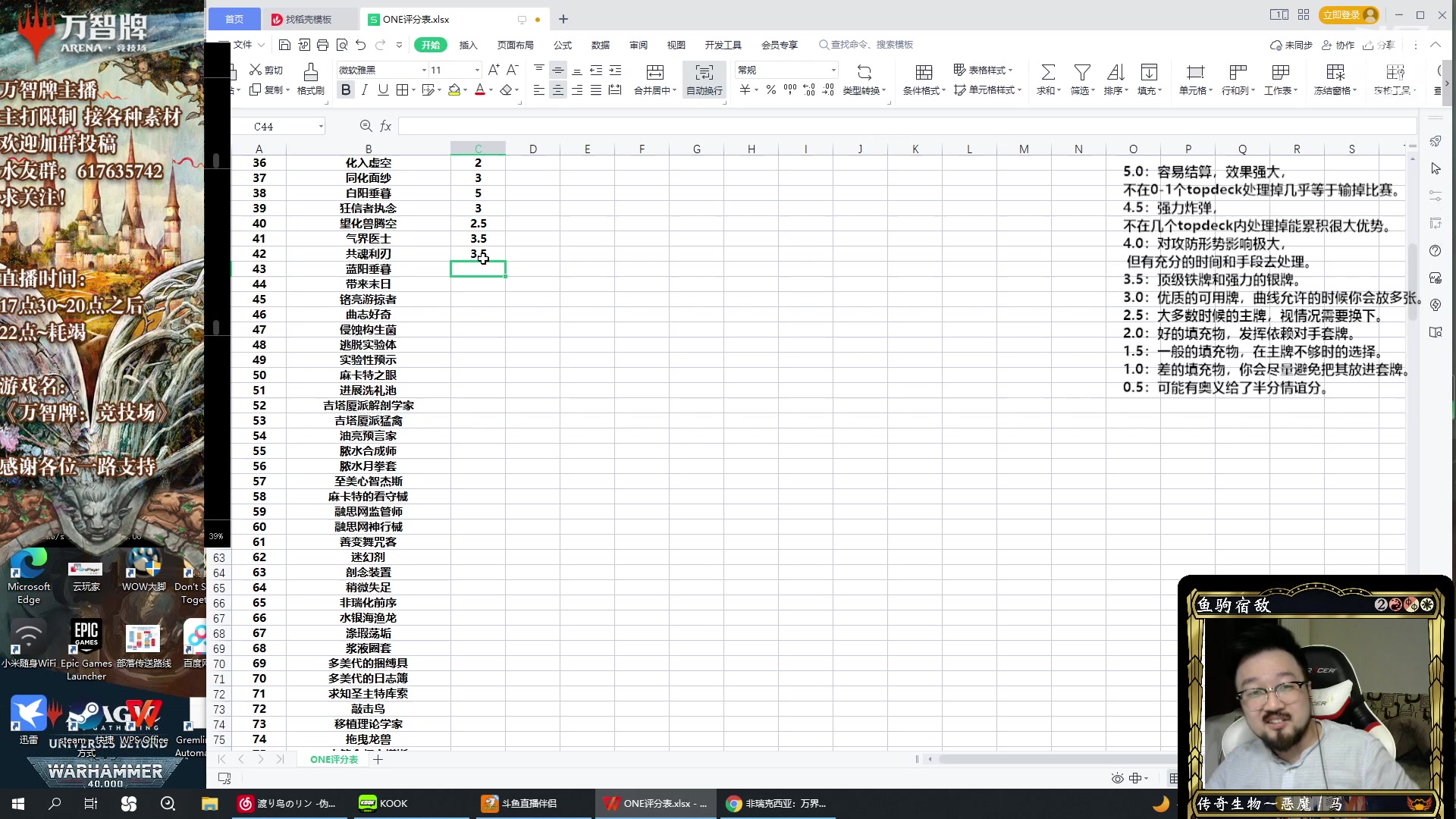Click the 立即登录 login button
Screen dimensions: 1456x819
pos(1348,14)
